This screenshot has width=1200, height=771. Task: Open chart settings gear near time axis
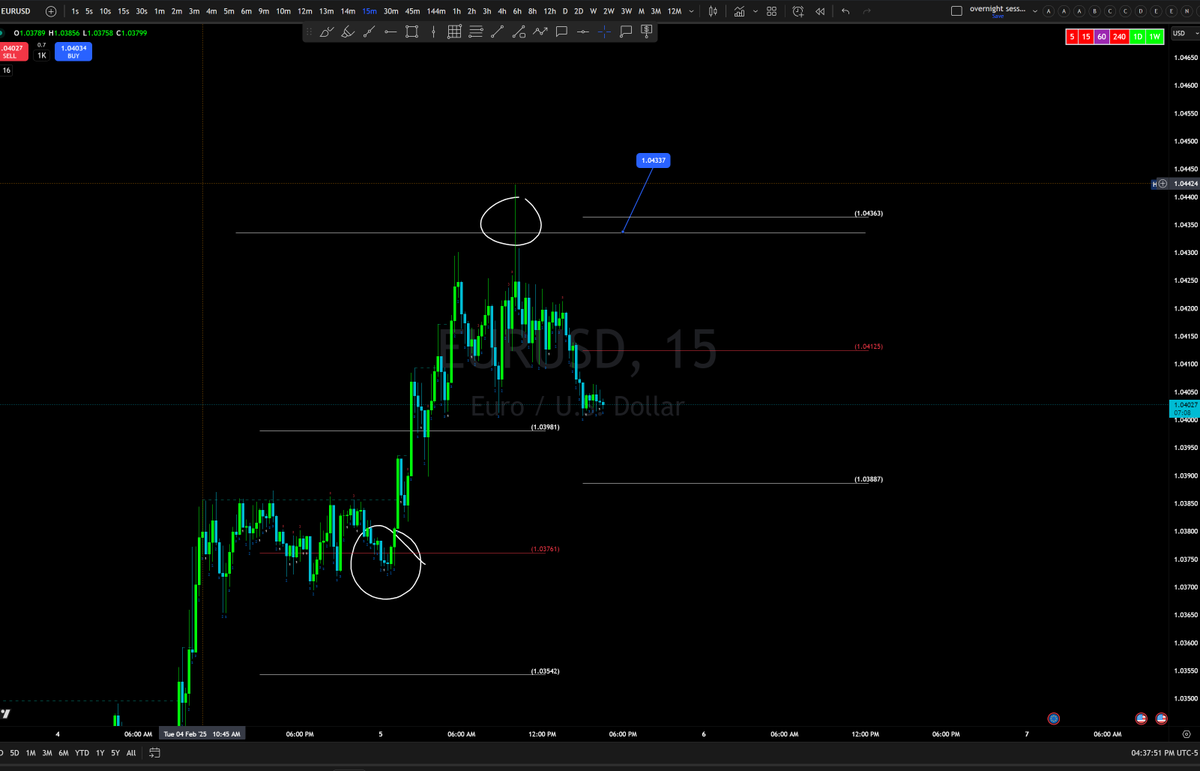(1185, 734)
